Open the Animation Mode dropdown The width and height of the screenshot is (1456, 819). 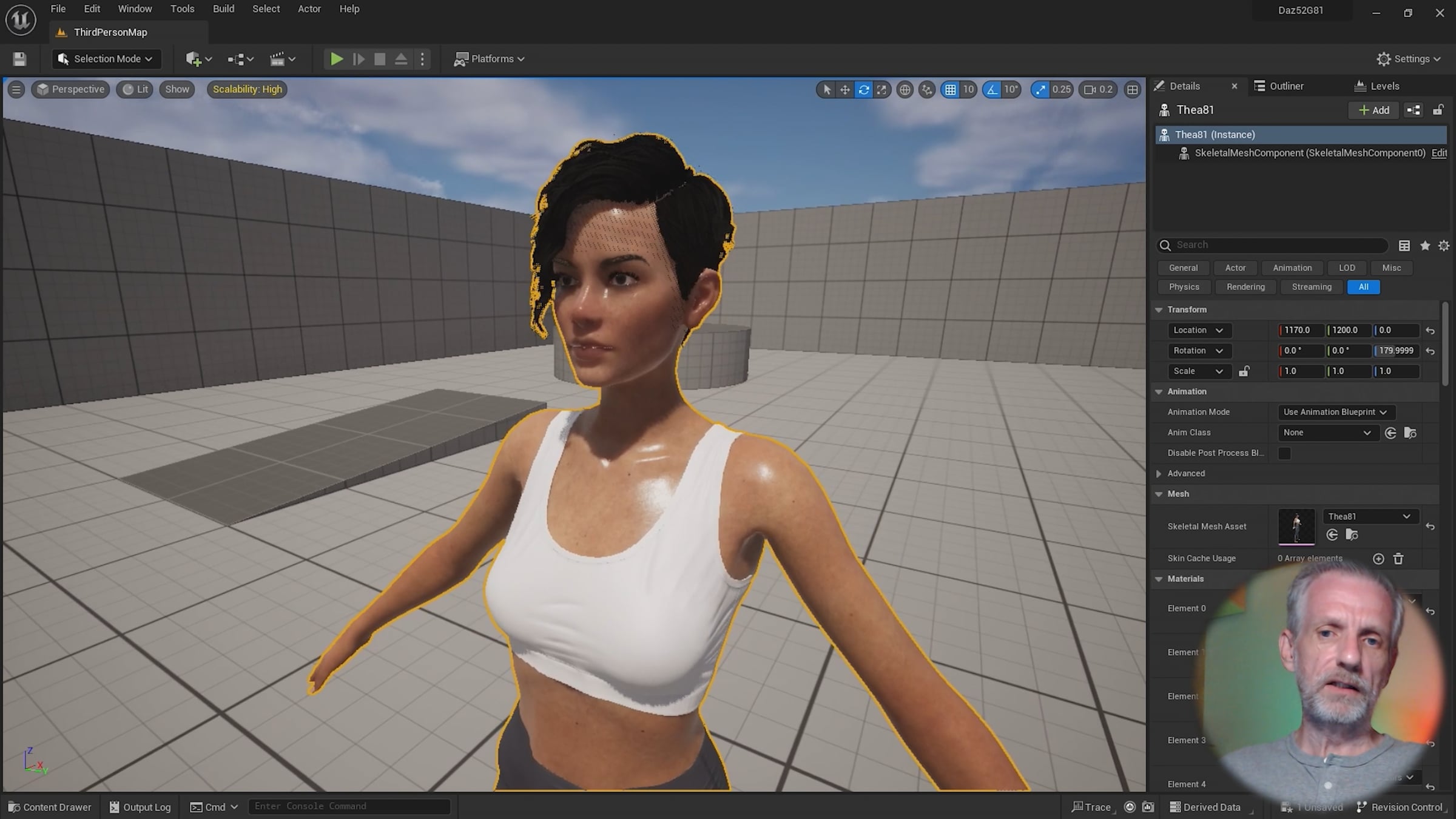tap(1335, 412)
